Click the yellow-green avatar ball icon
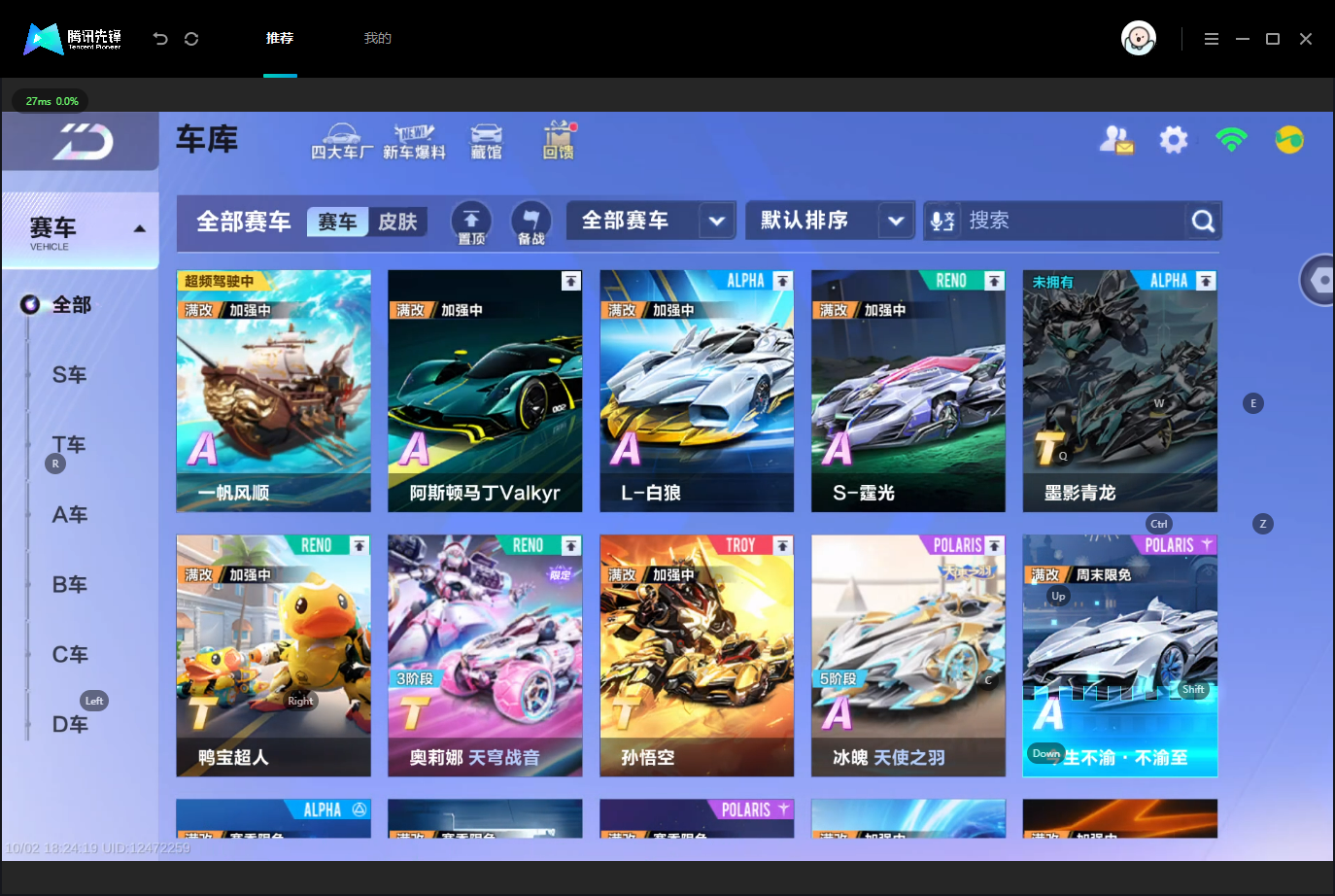1335x896 pixels. [x=1289, y=140]
